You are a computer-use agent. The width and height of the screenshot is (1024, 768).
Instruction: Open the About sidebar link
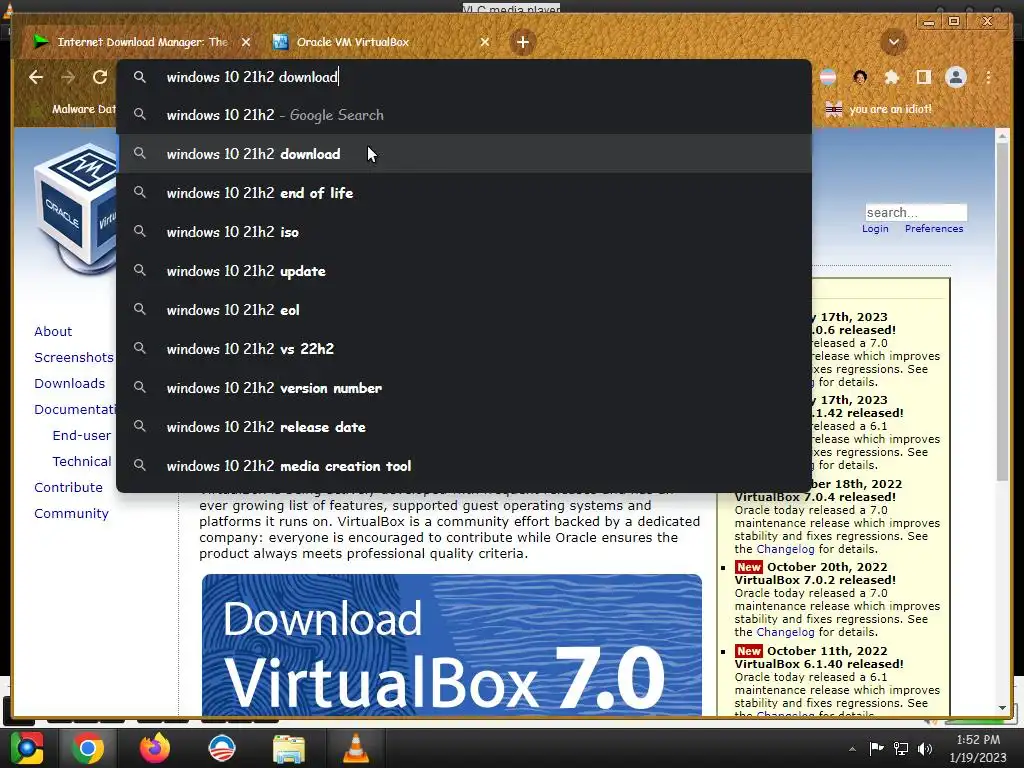click(53, 331)
